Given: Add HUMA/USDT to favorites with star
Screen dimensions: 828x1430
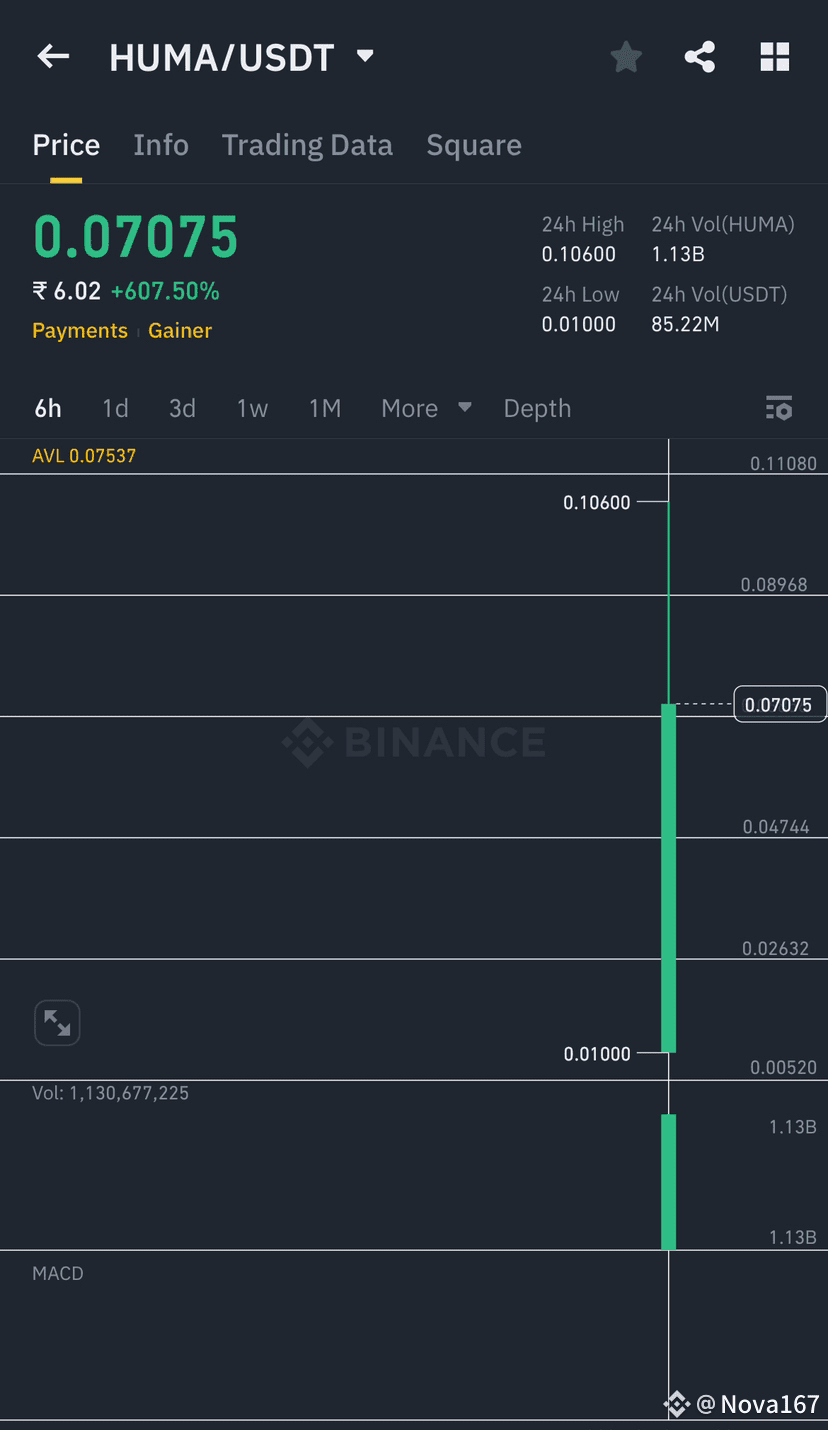Looking at the screenshot, I should [626, 57].
